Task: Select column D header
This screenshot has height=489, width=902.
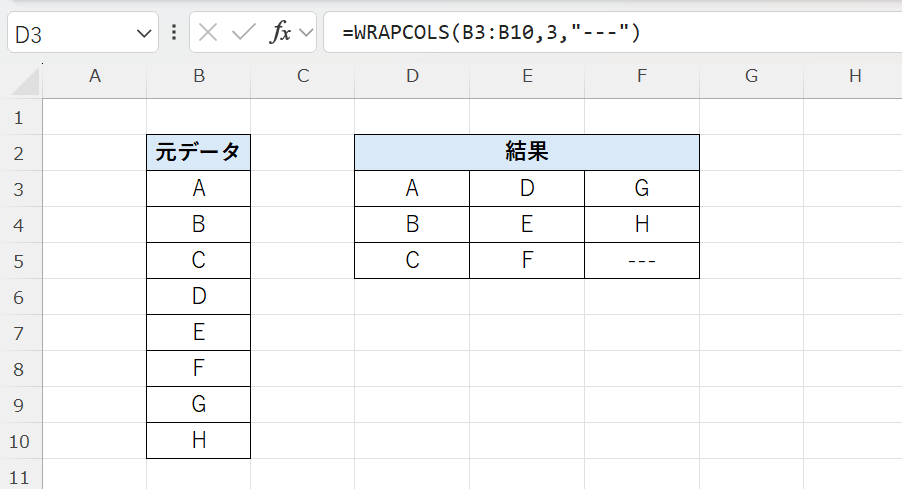Action: 412,76
